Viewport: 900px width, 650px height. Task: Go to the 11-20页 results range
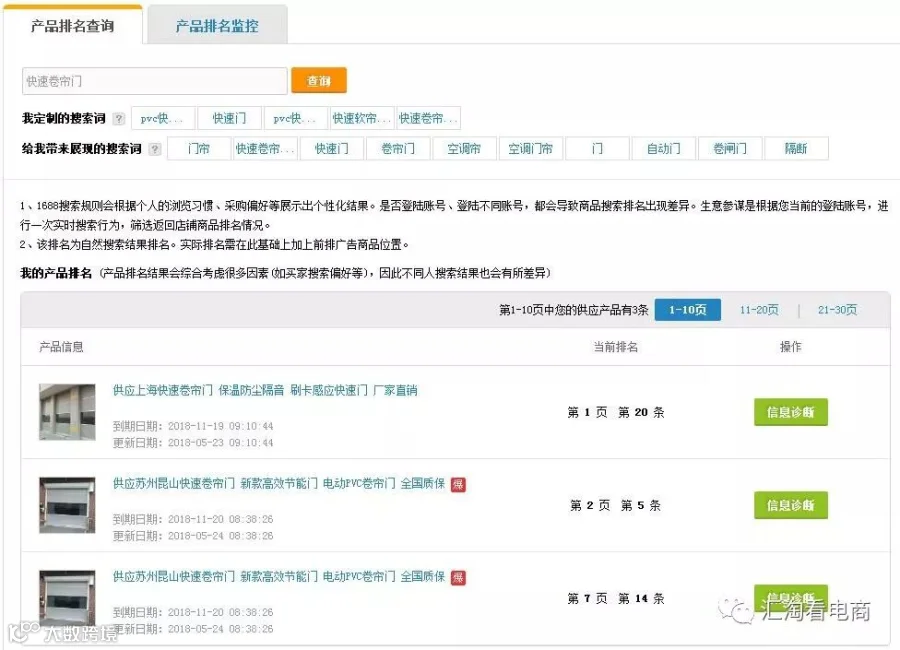pos(759,310)
